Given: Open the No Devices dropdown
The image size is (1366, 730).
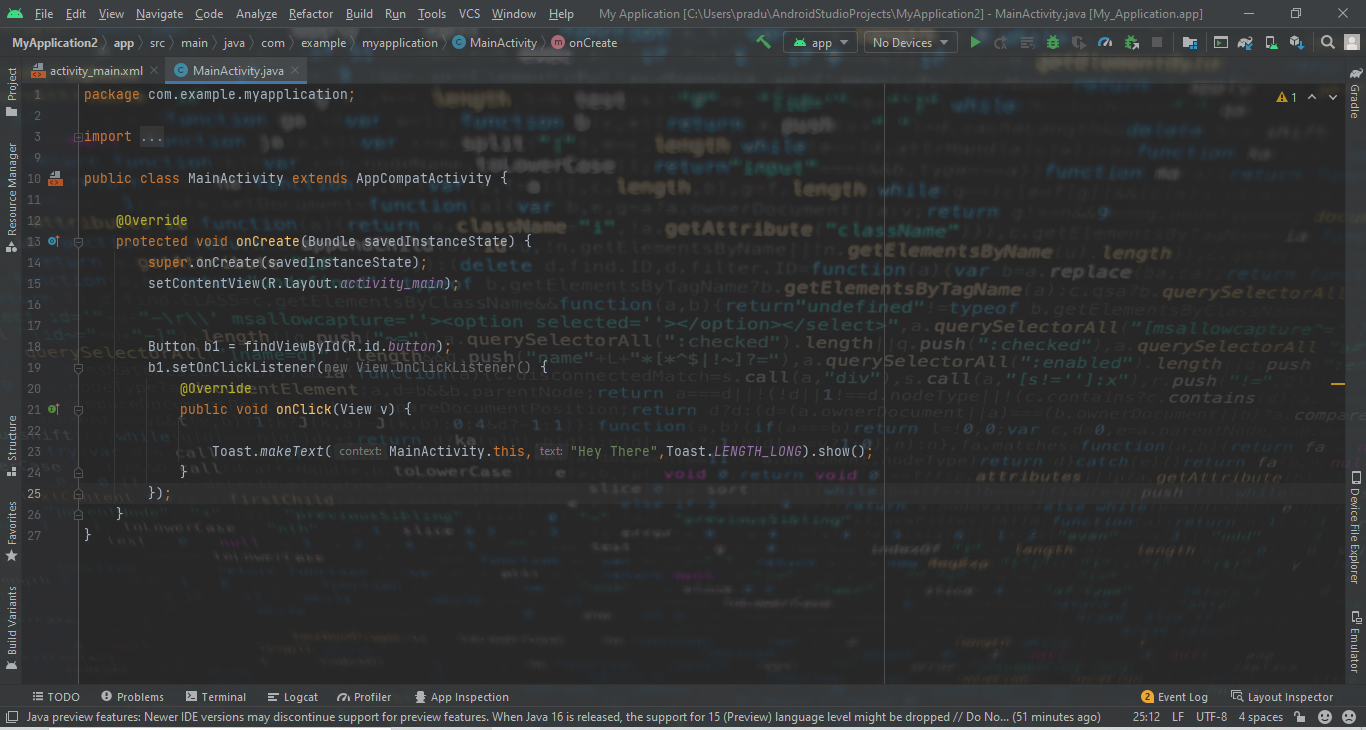Looking at the screenshot, I should (910, 42).
